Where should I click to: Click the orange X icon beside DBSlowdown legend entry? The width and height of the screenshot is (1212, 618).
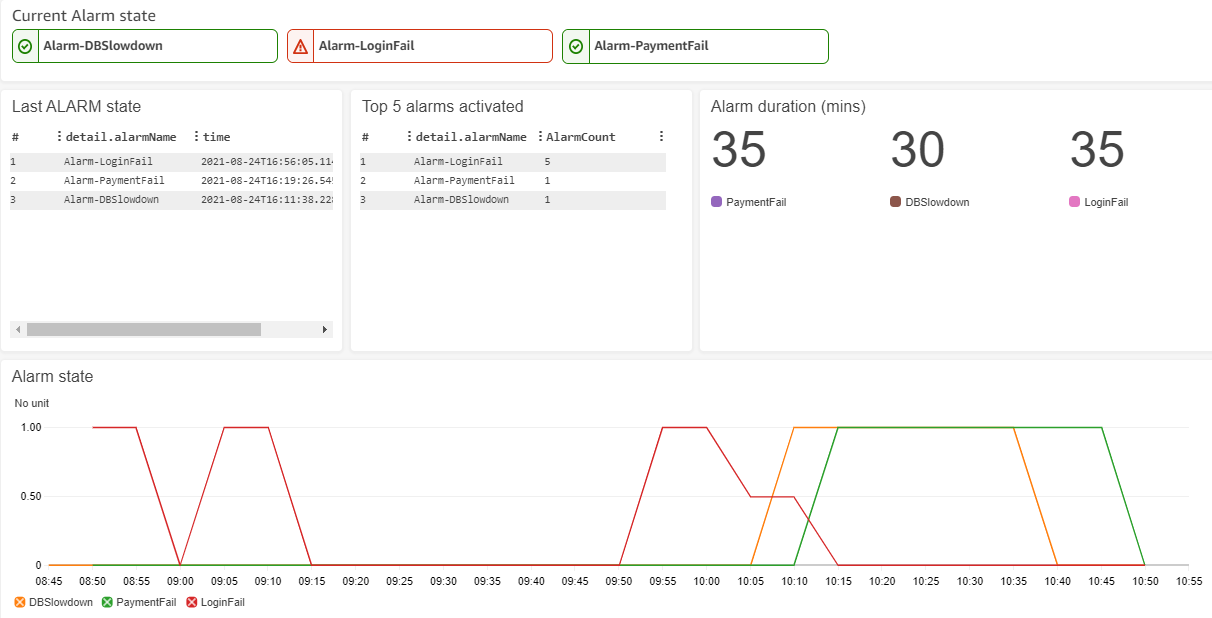[17, 602]
